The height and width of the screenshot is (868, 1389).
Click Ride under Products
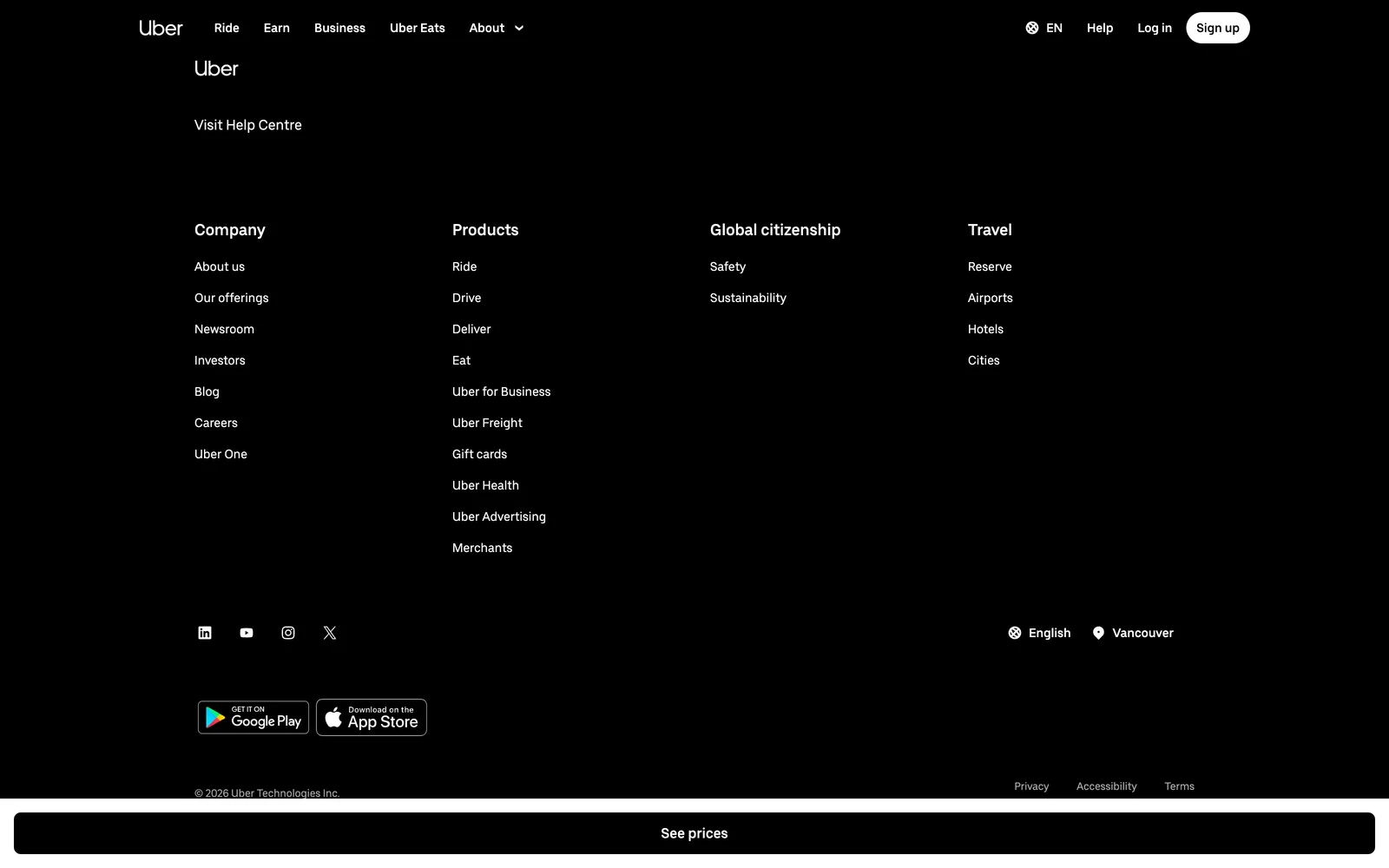coord(464,266)
